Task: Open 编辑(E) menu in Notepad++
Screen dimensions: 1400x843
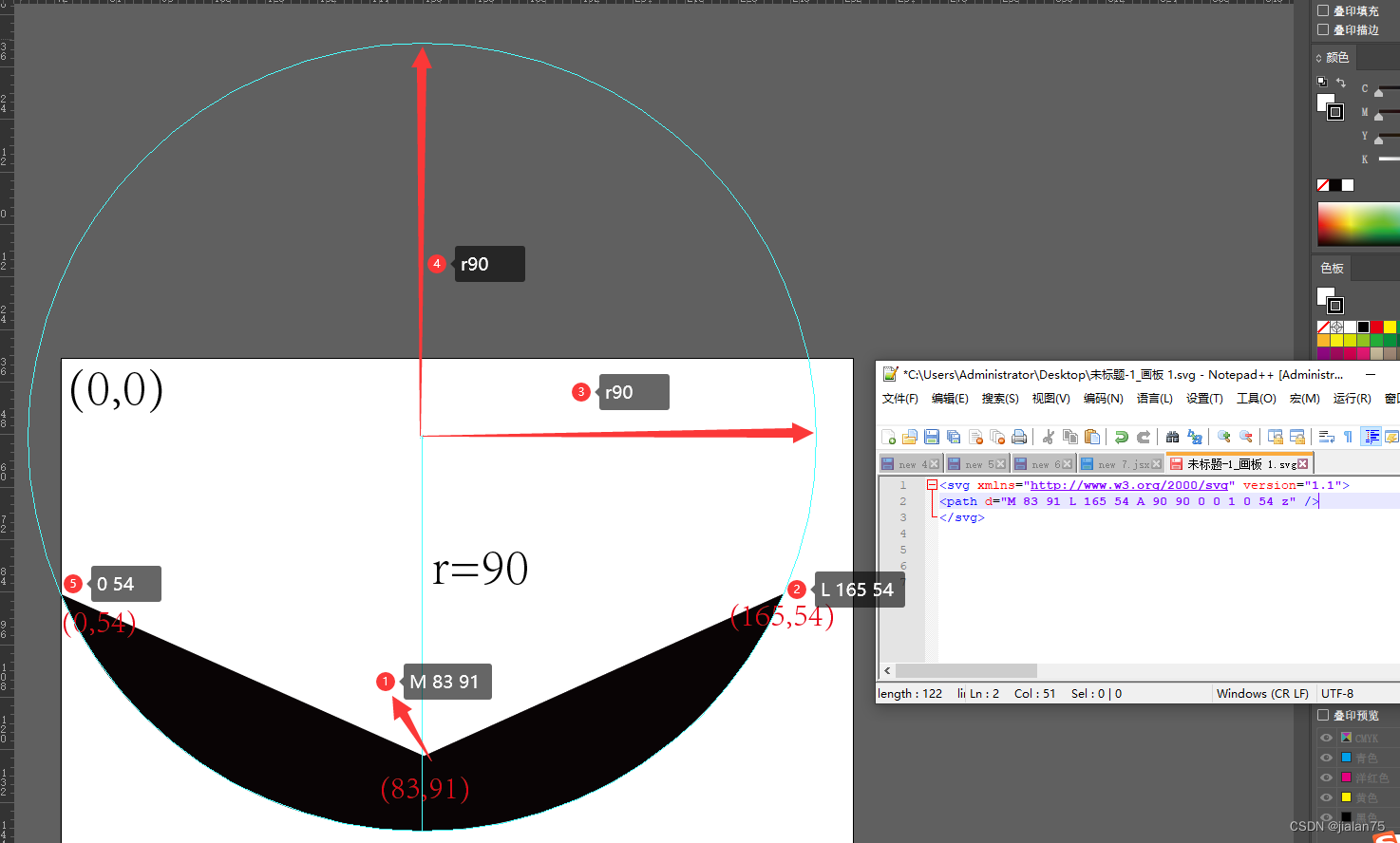Action: coord(950,399)
